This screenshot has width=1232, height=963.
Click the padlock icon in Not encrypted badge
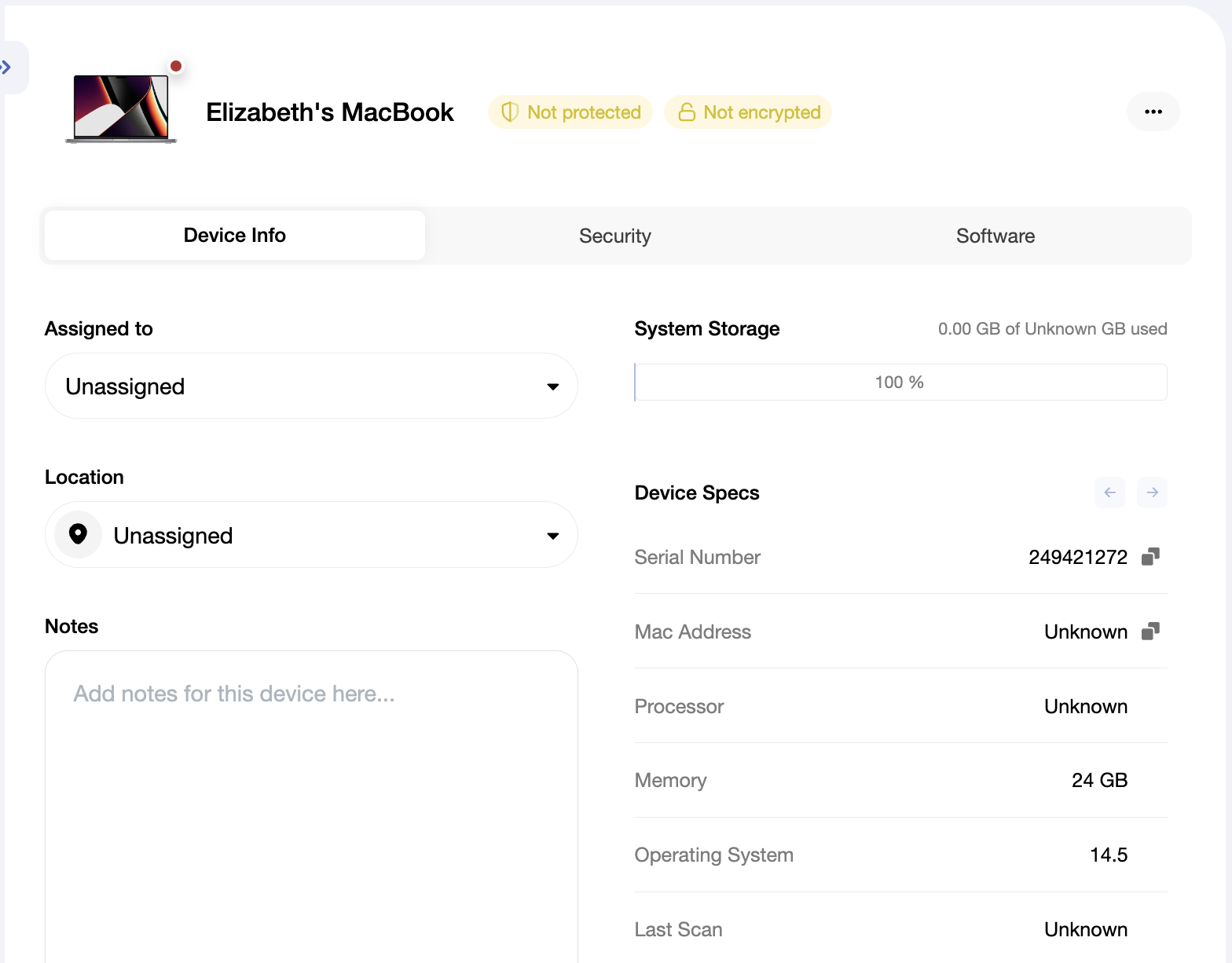[687, 112]
